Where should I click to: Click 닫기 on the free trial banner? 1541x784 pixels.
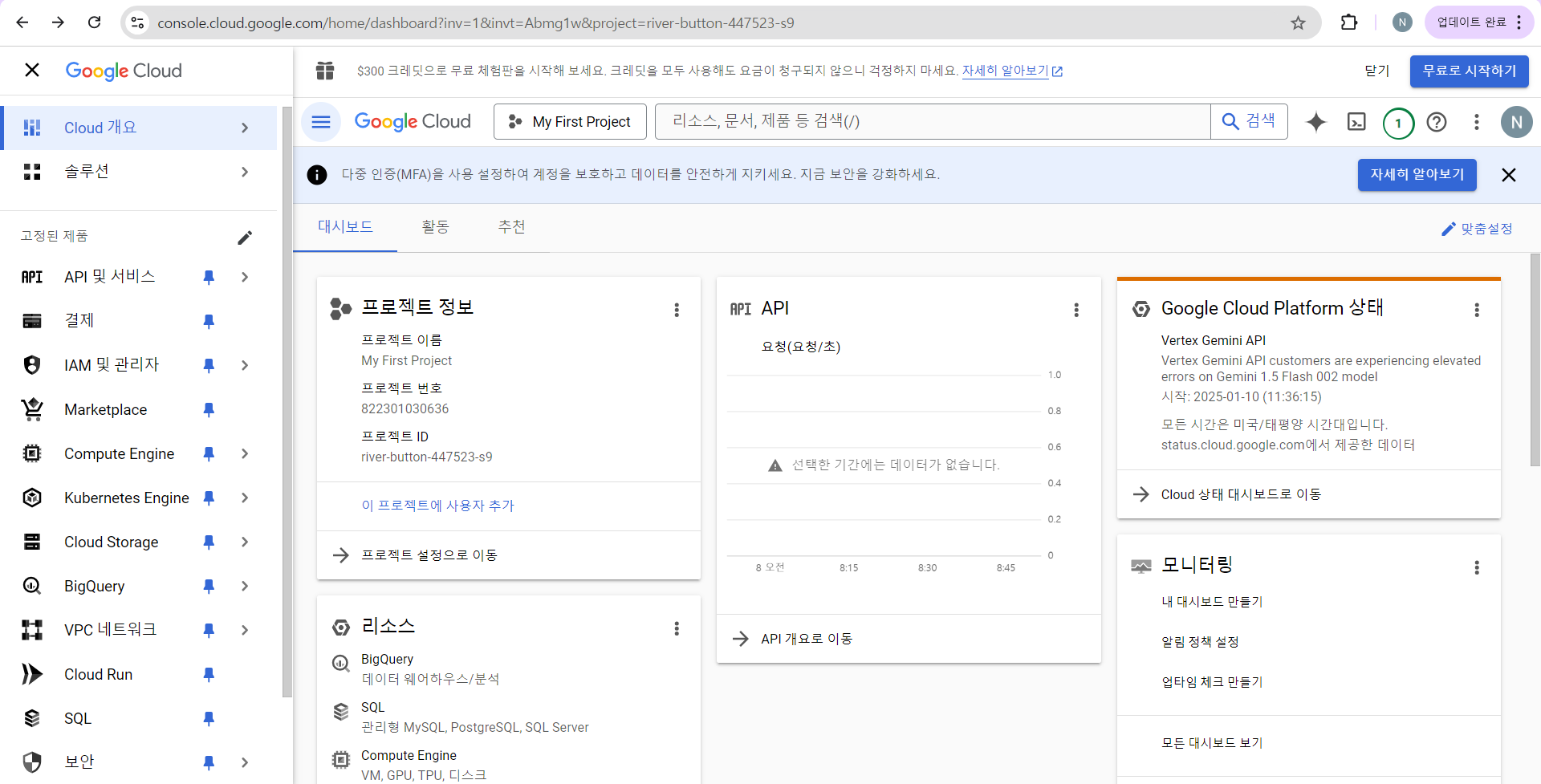point(1377,71)
